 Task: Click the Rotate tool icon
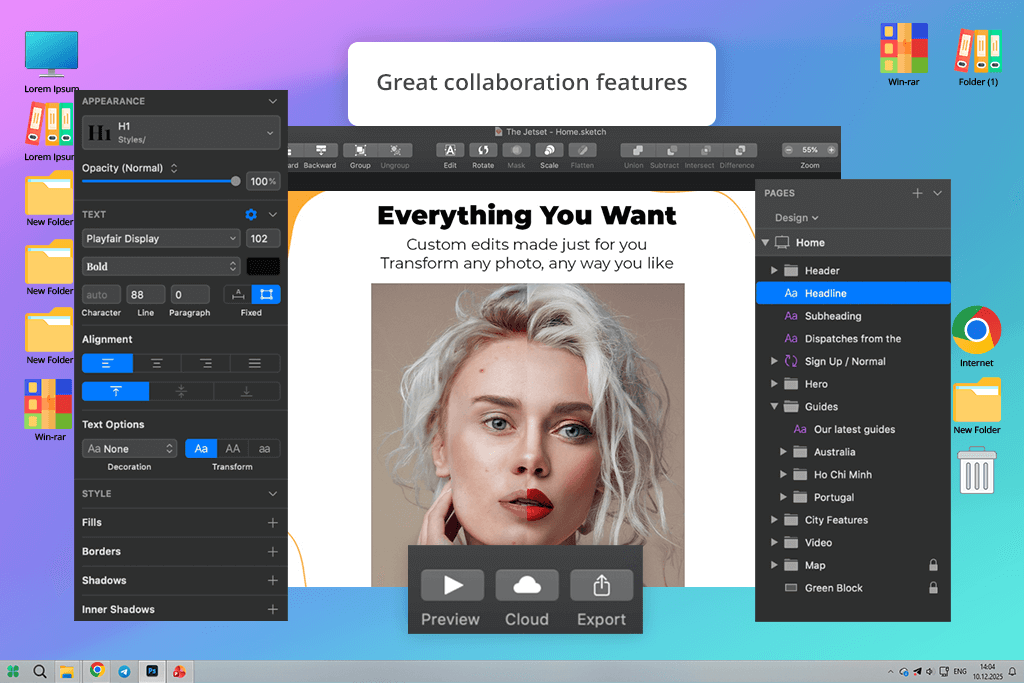click(483, 150)
